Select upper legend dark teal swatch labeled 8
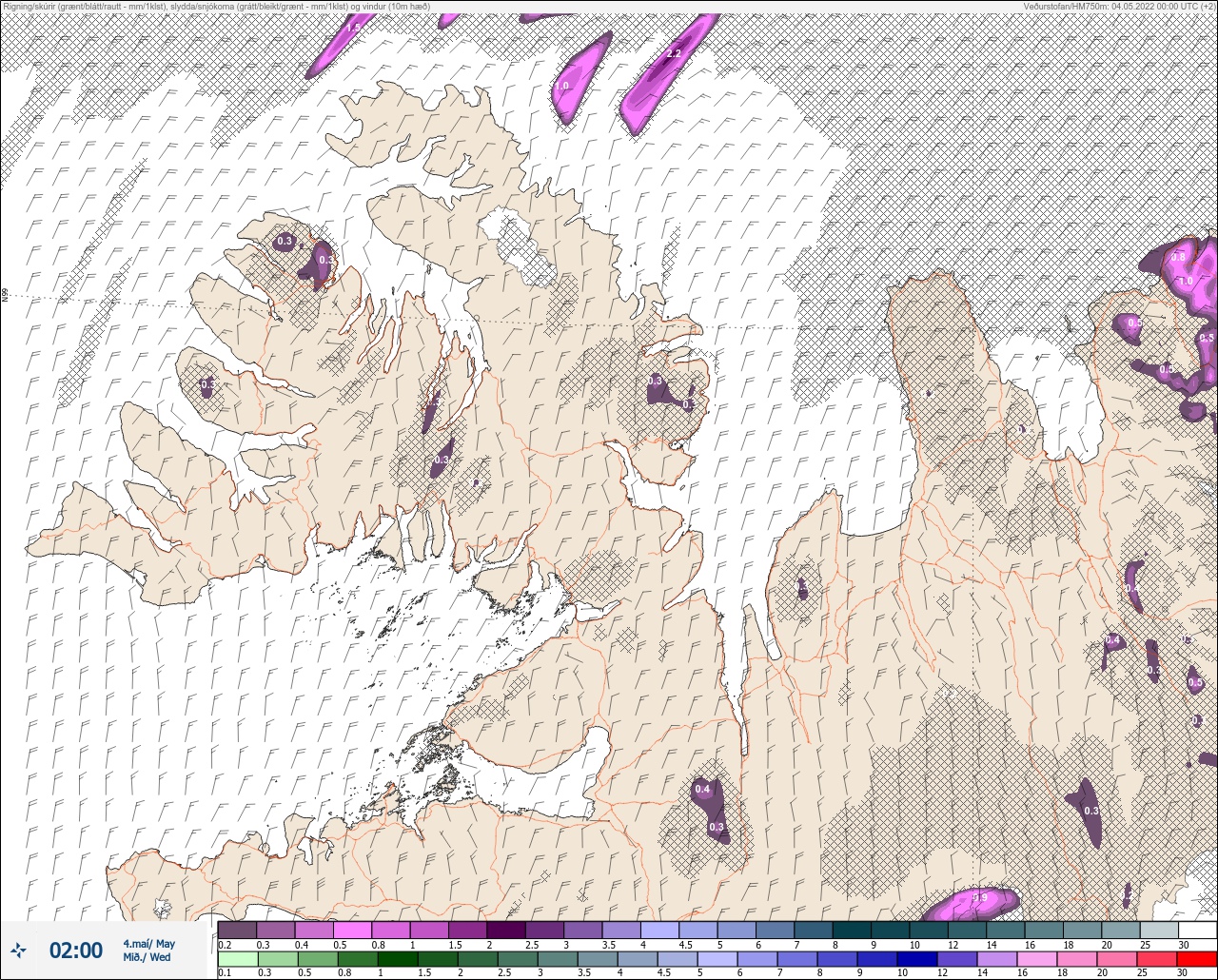1218x980 pixels. tap(852, 930)
